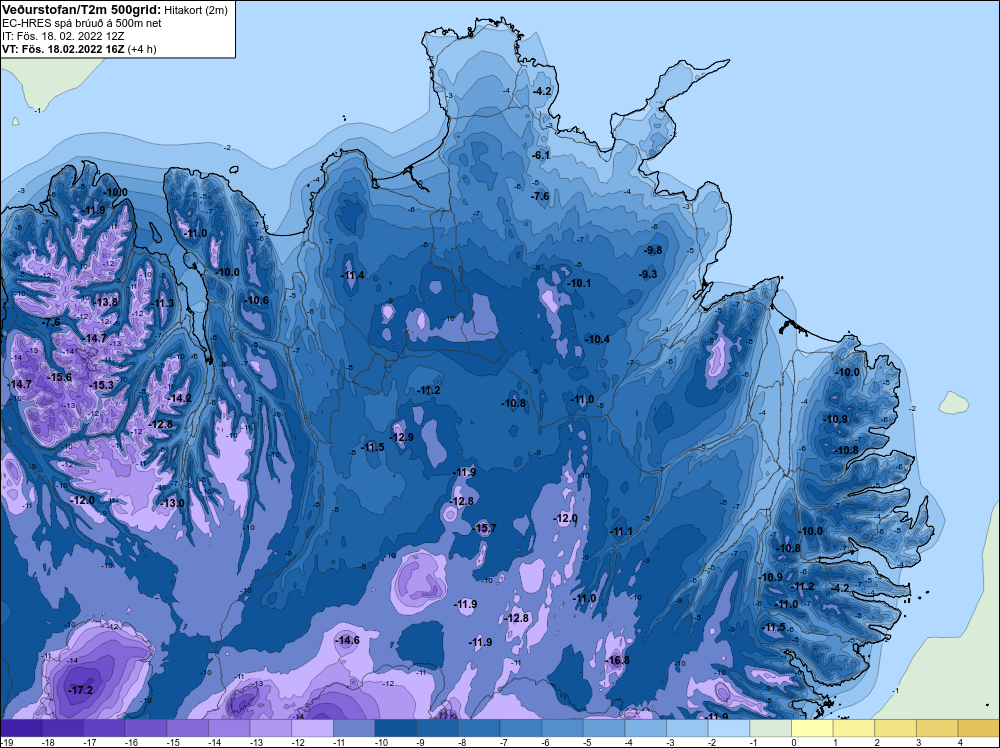1000x748 pixels.
Task: Pick the legend swatch labeled -15
Action: (x=188, y=728)
